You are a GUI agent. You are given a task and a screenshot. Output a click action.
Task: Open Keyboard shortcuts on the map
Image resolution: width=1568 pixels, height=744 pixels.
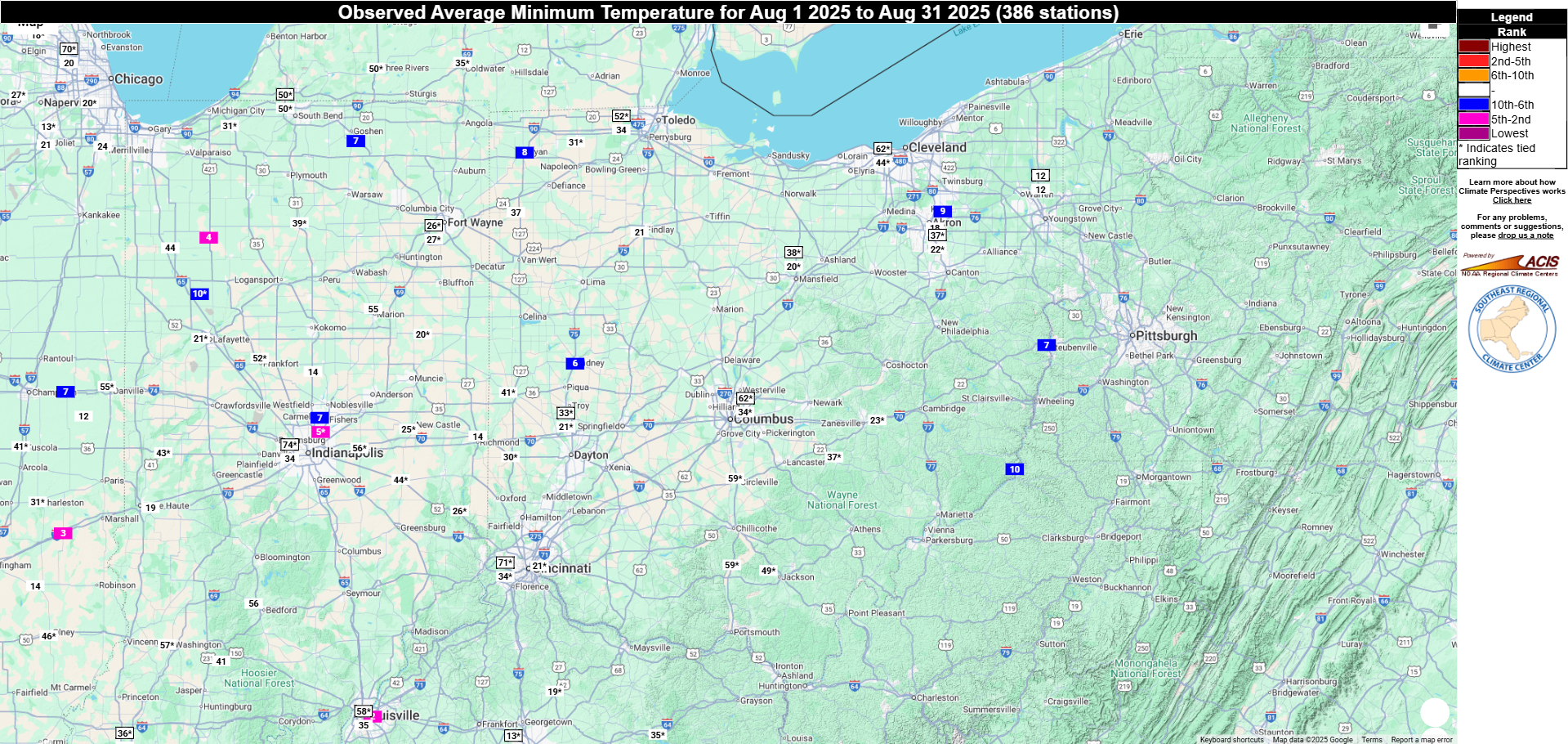(1231, 740)
